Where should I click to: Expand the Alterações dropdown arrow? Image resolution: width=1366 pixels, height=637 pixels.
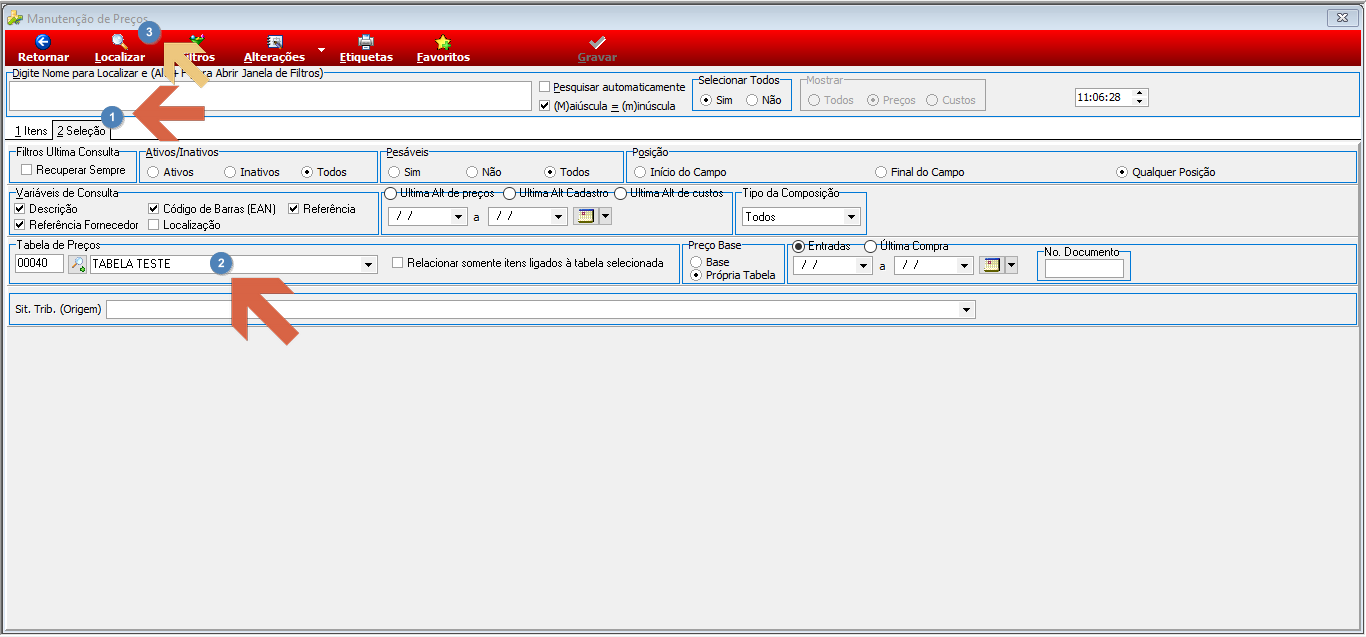(321, 49)
